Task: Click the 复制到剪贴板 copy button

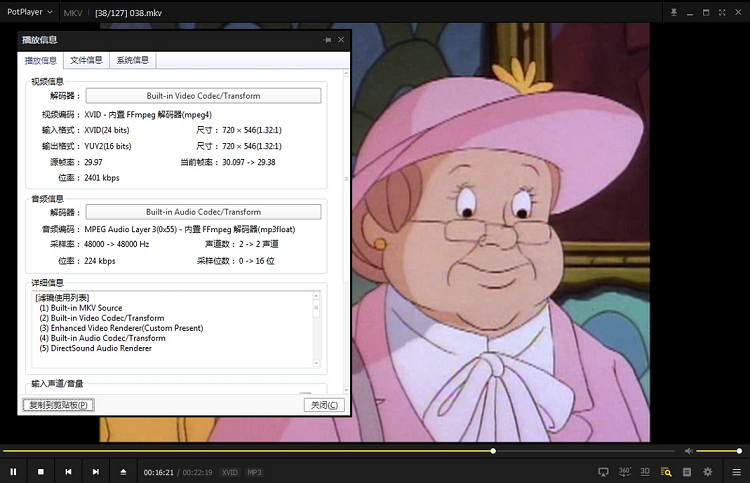Action: [x=58, y=405]
